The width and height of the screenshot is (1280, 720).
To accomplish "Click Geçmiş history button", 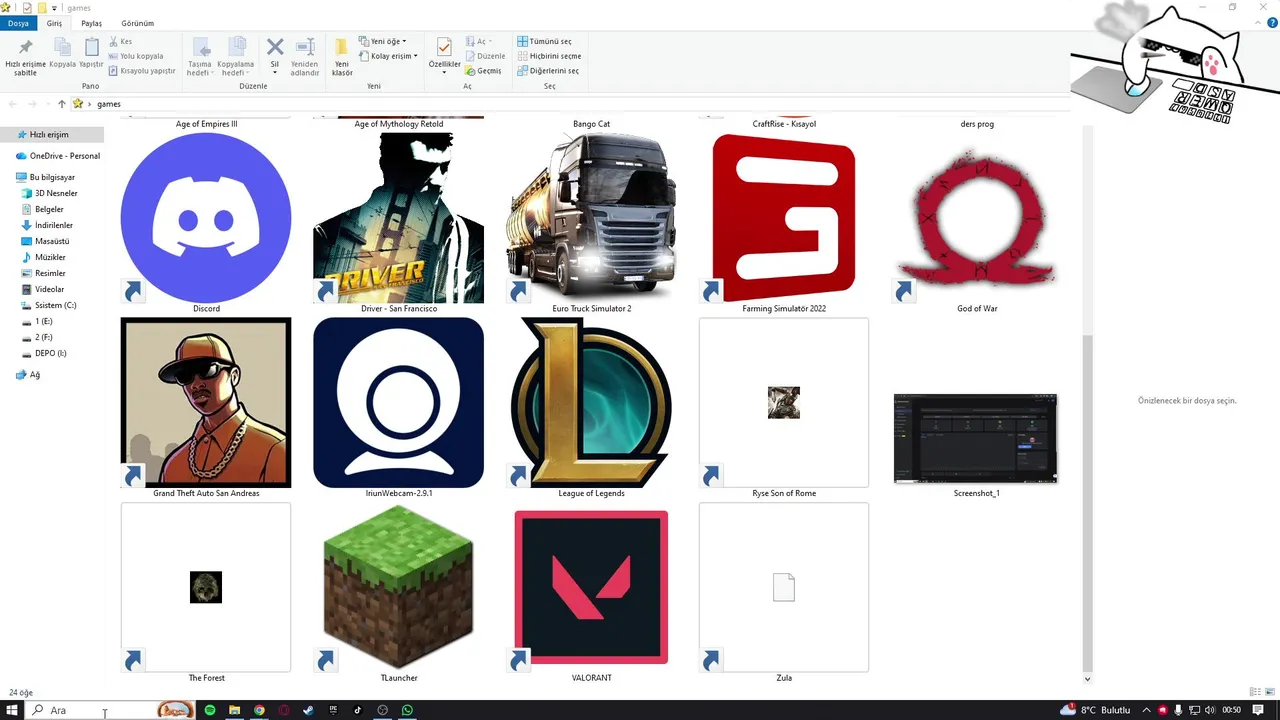I will [x=483, y=71].
